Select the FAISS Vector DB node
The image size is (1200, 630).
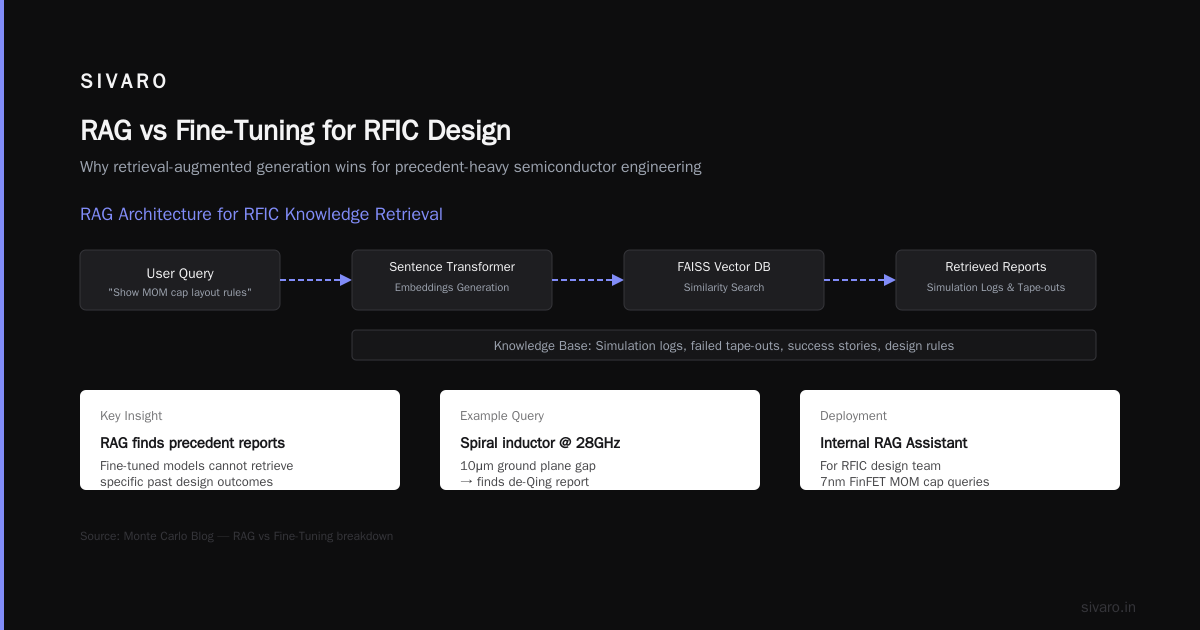pyautogui.click(x=724, y=280)
